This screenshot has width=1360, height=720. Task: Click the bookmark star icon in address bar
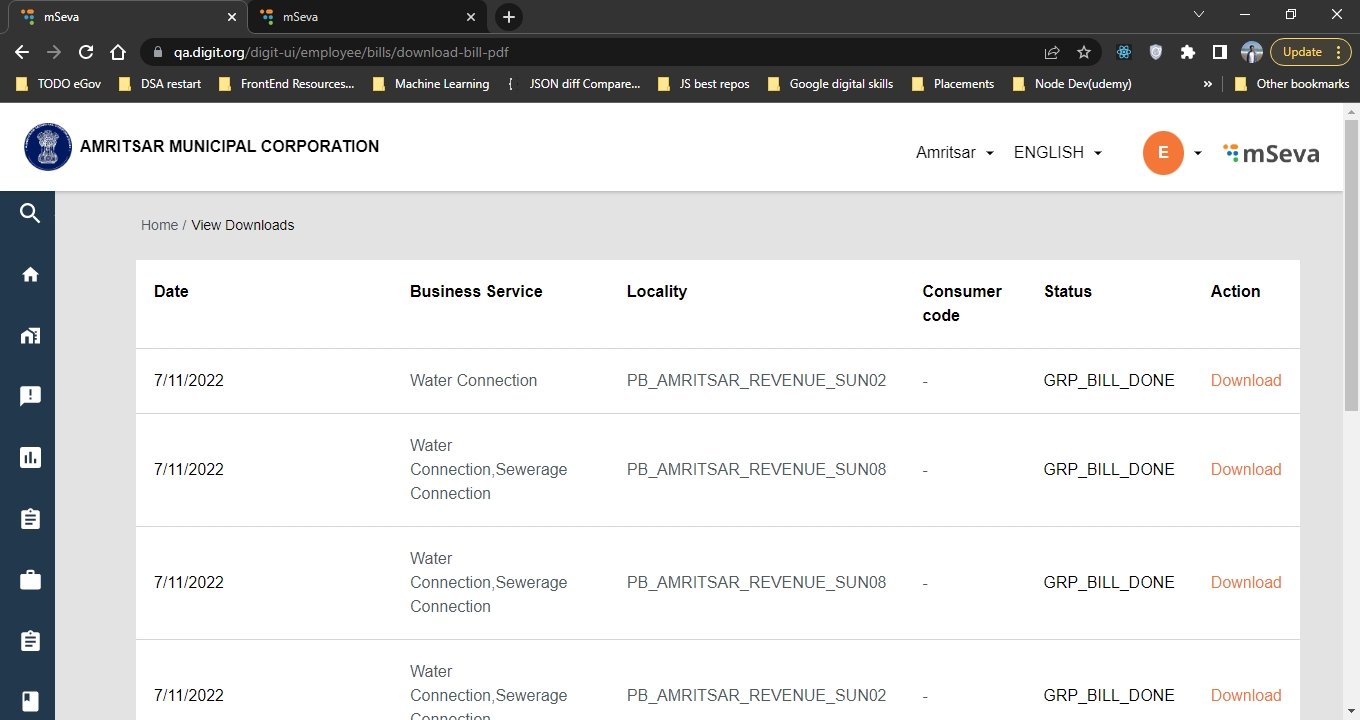click(x=1084, y=52)
